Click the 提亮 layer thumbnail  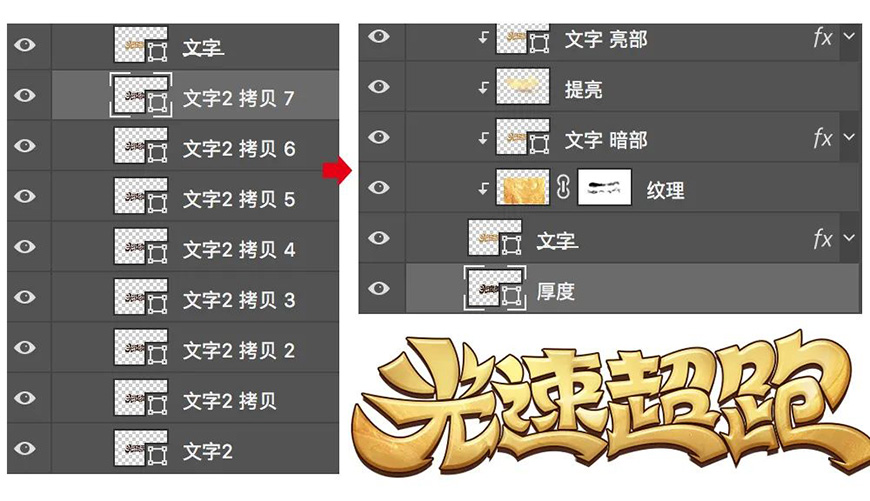(523, 87)
